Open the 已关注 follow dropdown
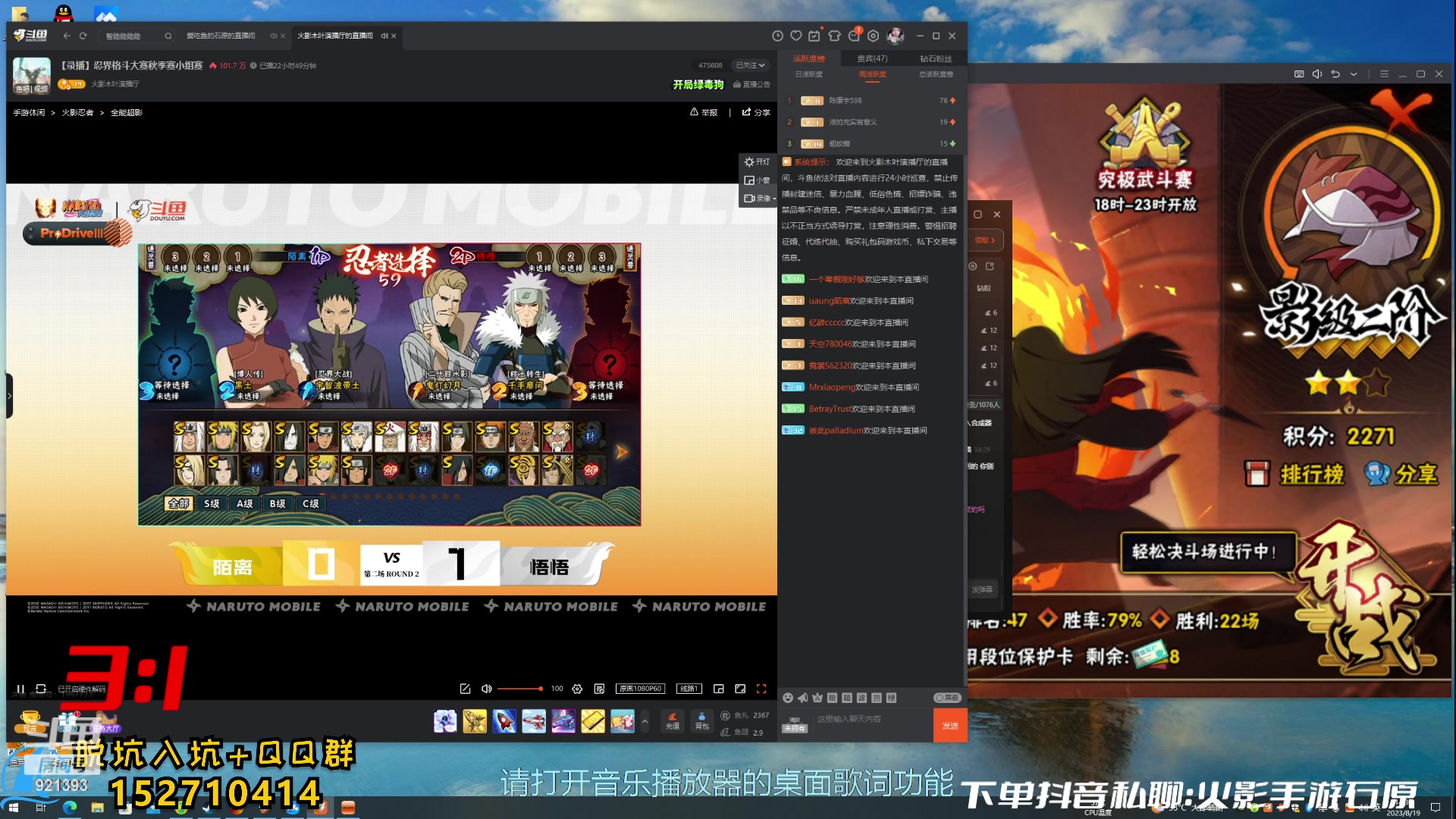 tap(750, 65)
